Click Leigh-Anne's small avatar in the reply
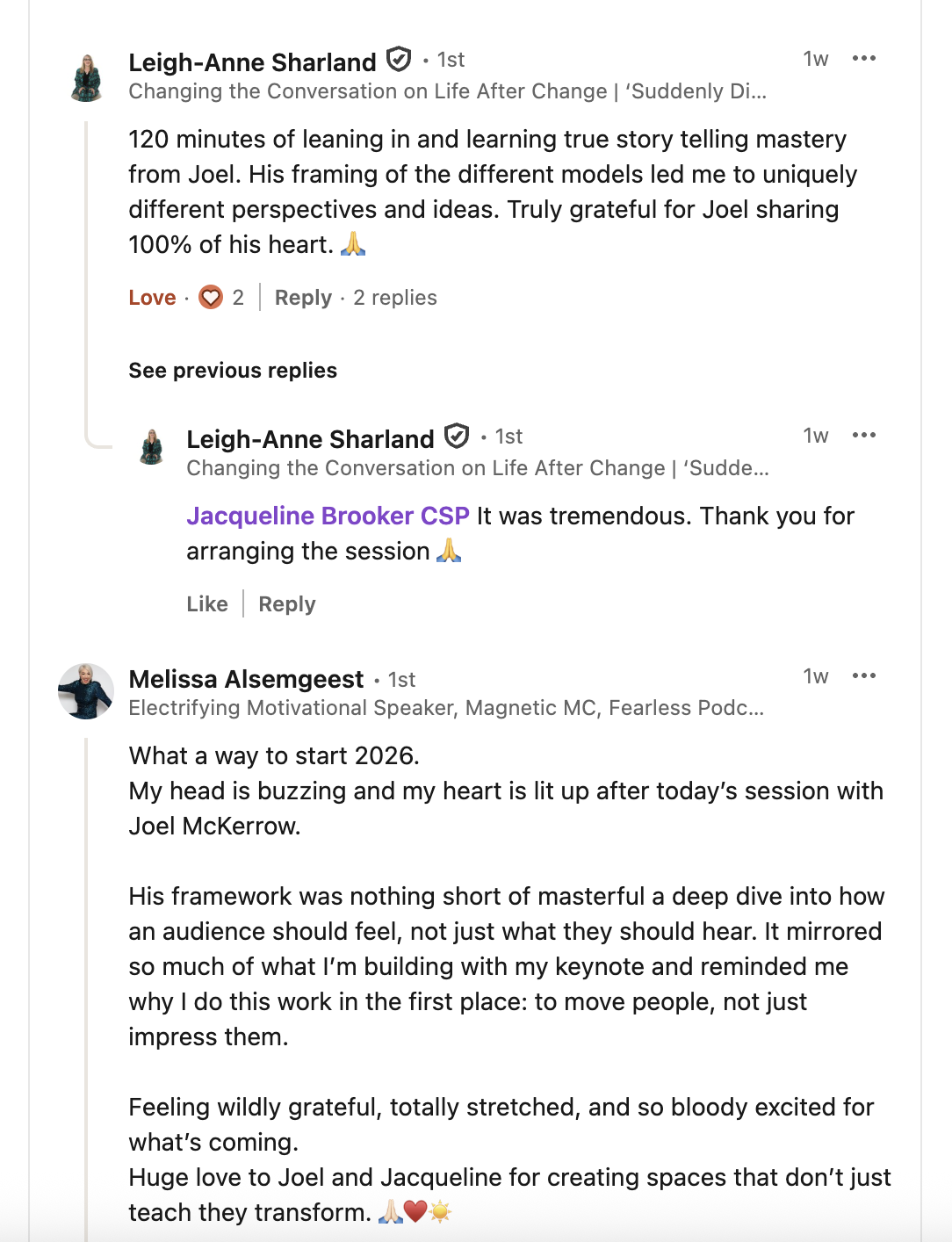952x1242 pixels. 152,447
